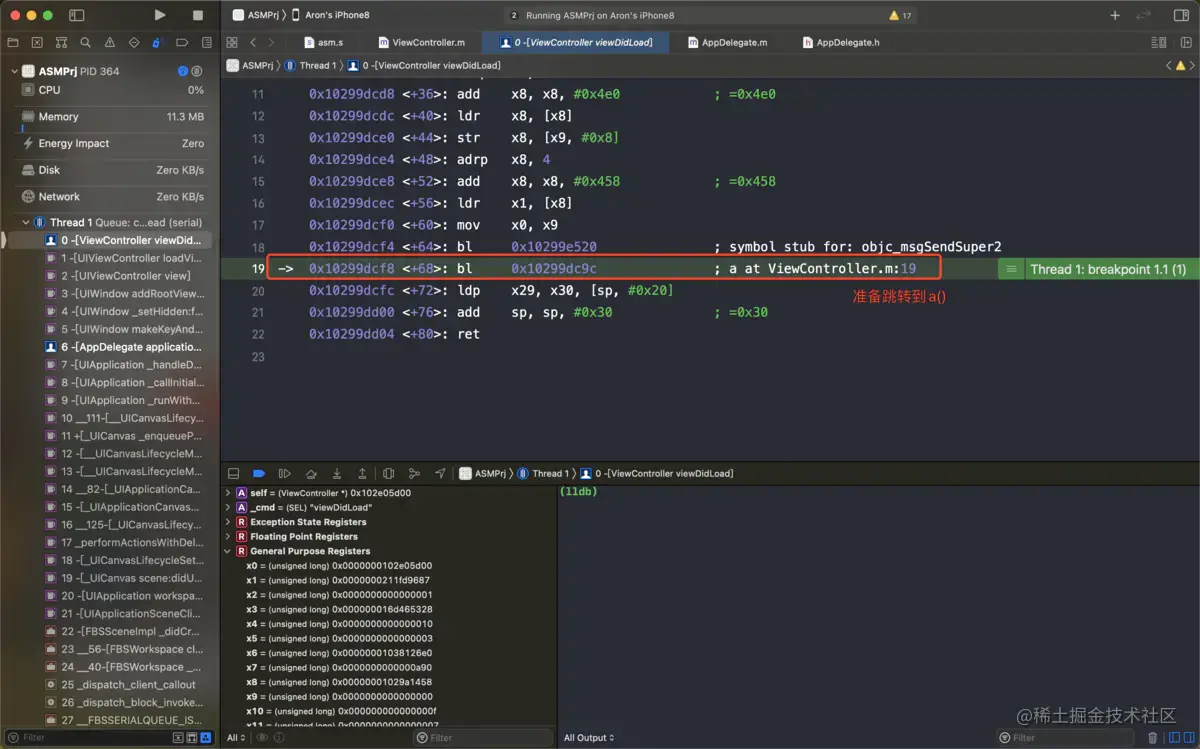Select the Memory gauge row
Screen dimensions: 1200x749
(112, 117)
